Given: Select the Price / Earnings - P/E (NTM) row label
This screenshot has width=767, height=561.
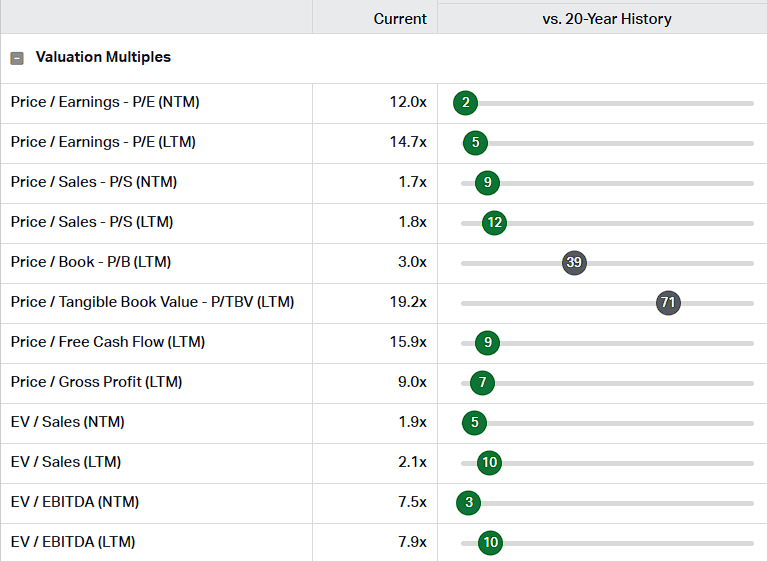Looking at the screenshot, I should click(x=106, y=102).
